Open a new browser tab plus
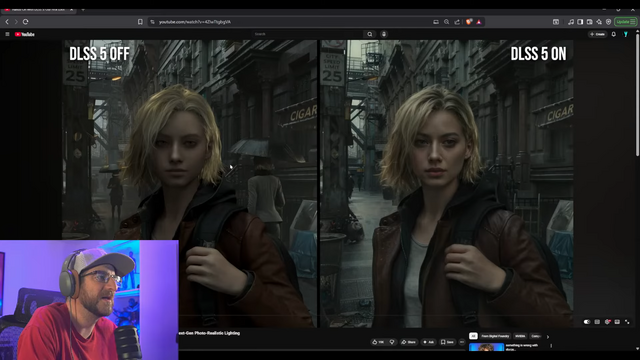The height and width of the screenshot is (360, 640). point(83,9)
